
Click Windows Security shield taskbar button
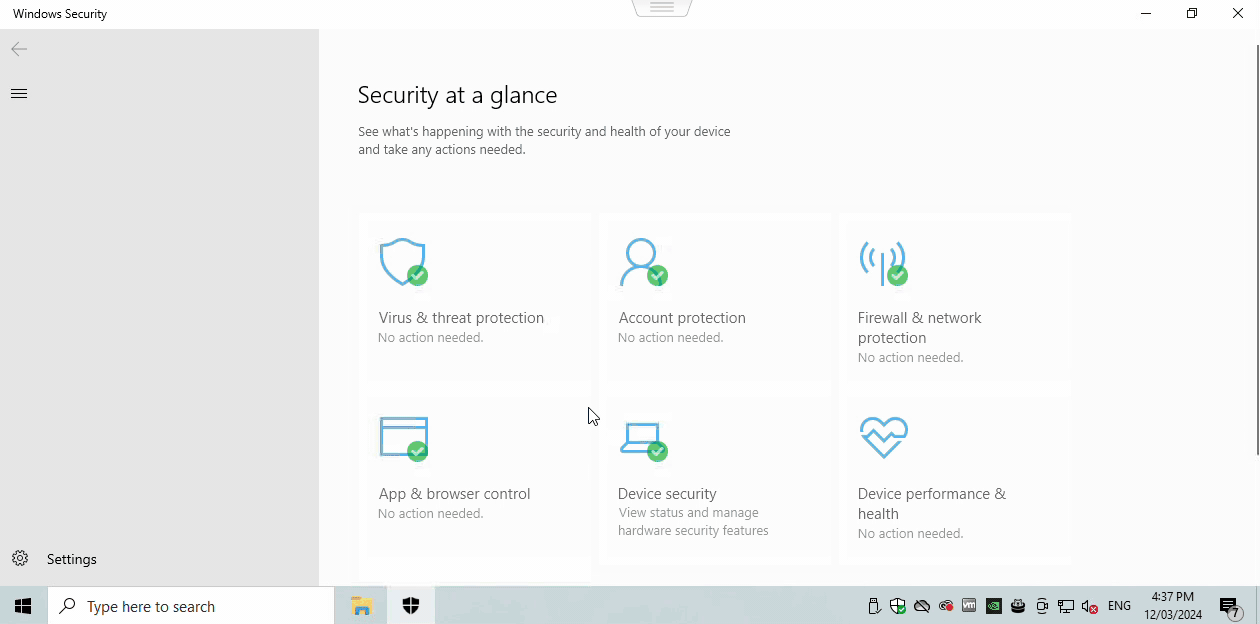coord(411,606)
